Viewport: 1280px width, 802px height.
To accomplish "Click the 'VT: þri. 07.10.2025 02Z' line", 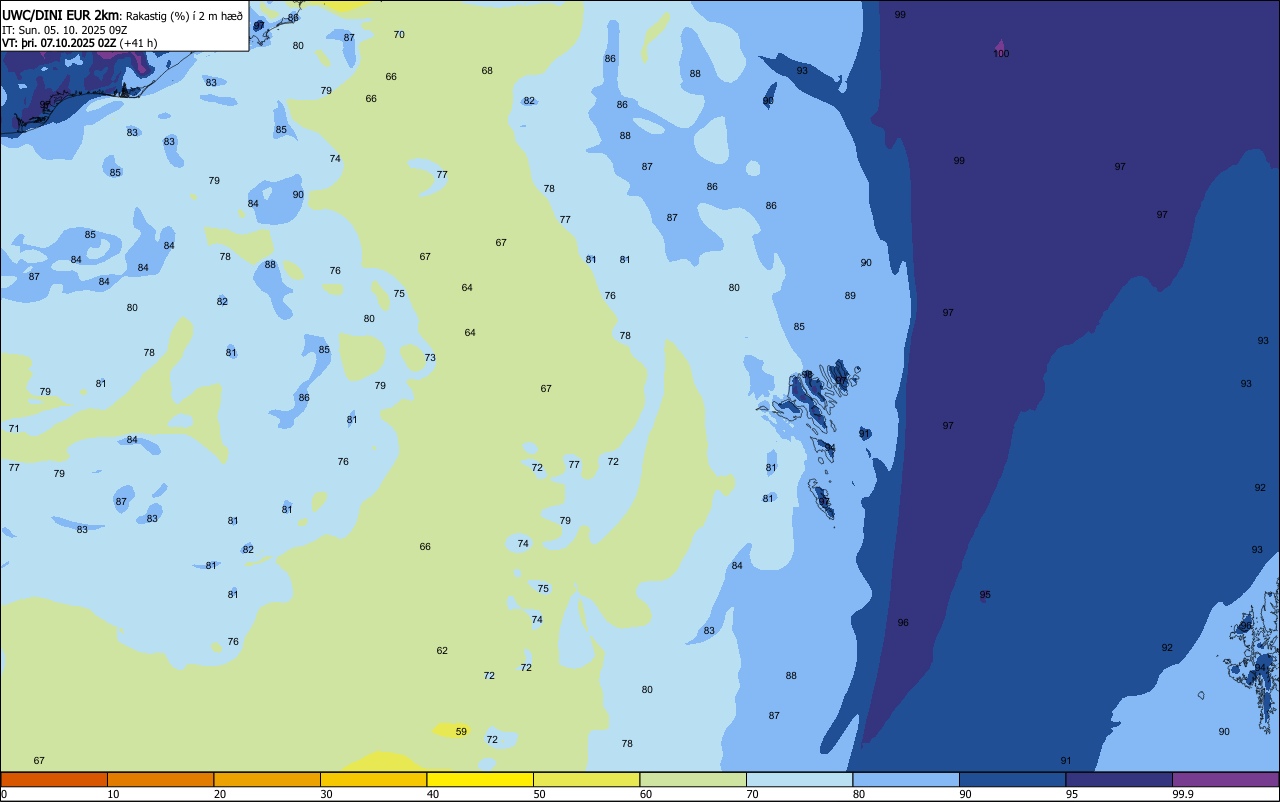I will pyautogui.click(x=59, y=43).
